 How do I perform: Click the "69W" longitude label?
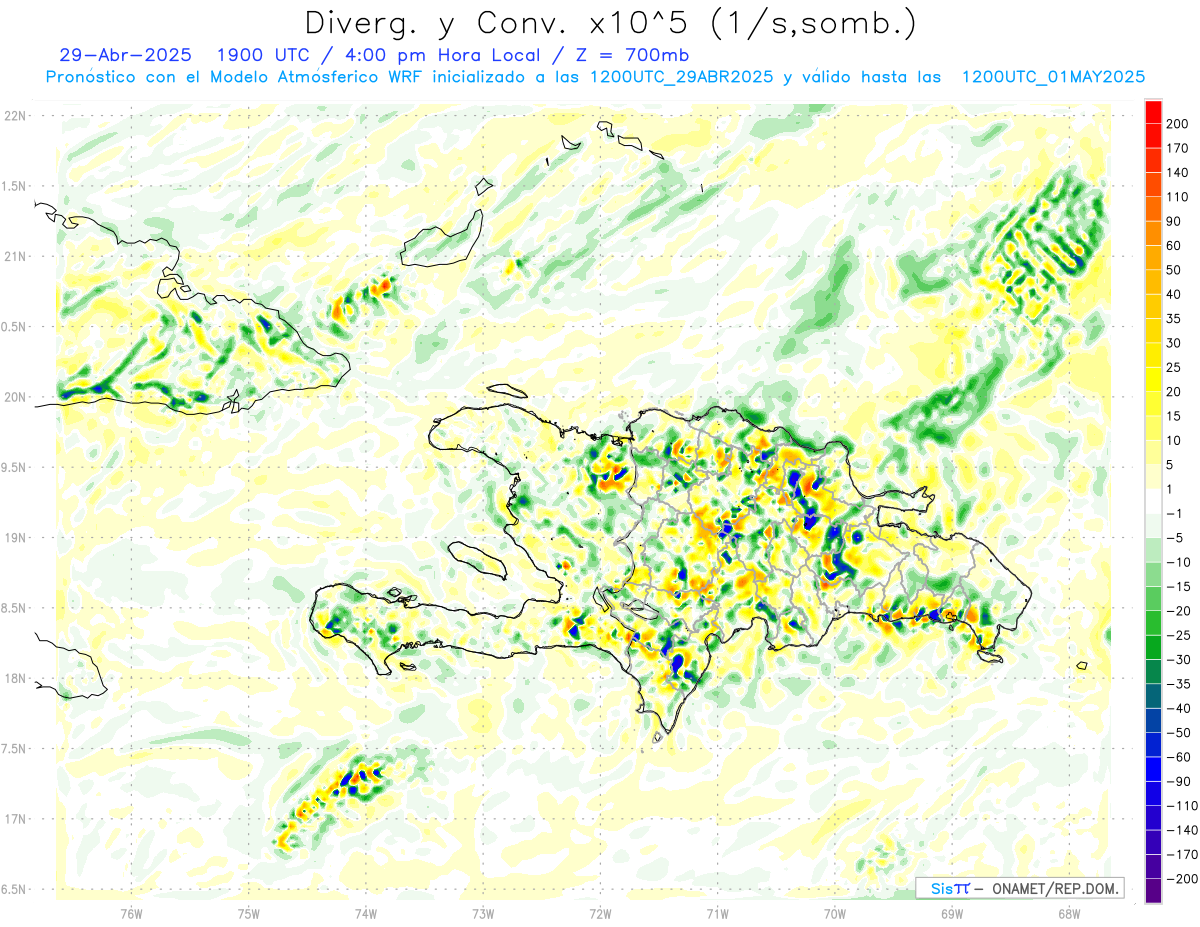tap(952, 912)
